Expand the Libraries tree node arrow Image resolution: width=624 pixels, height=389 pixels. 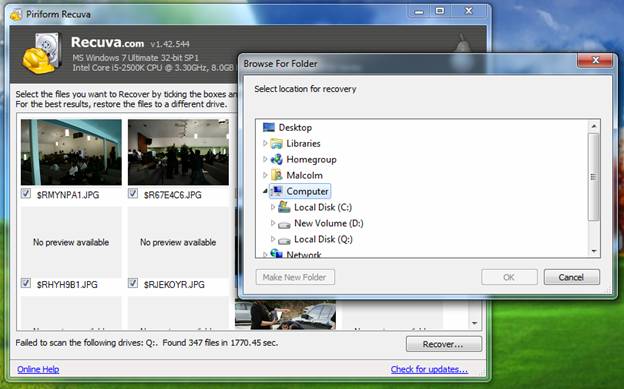(265, 143)
